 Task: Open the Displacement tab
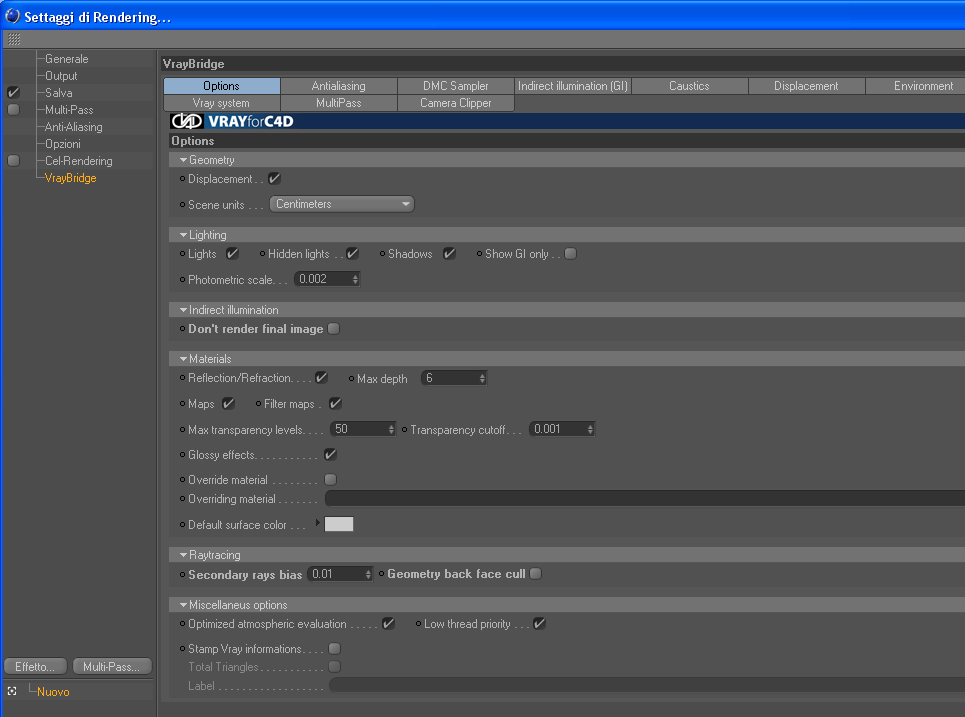[806, 86]
